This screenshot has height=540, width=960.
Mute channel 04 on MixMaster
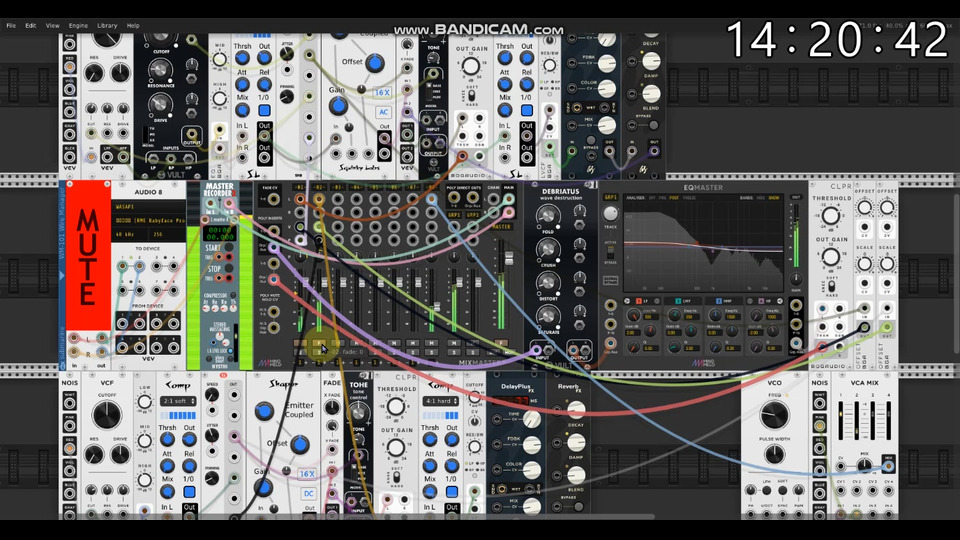tap(356, 343)
